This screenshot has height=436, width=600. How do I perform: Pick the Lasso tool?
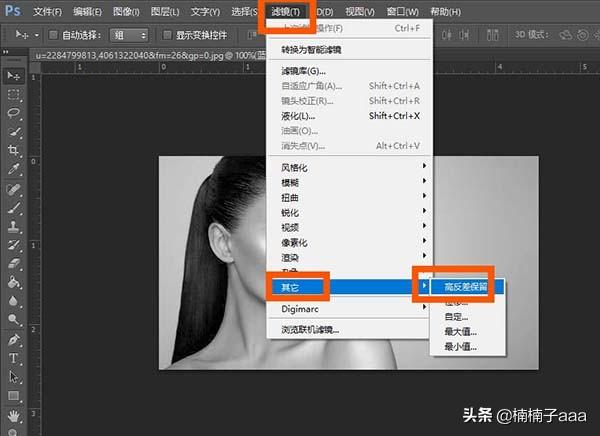click(14, 113)
